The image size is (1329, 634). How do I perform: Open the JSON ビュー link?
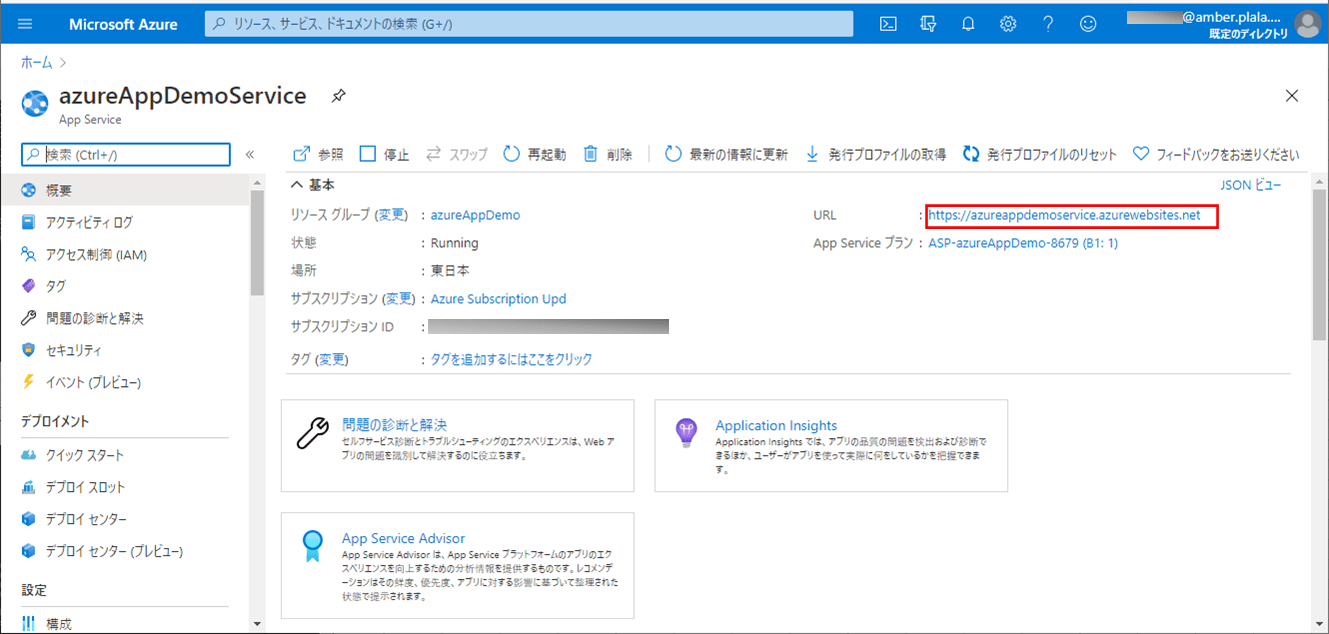point(1250,185)
